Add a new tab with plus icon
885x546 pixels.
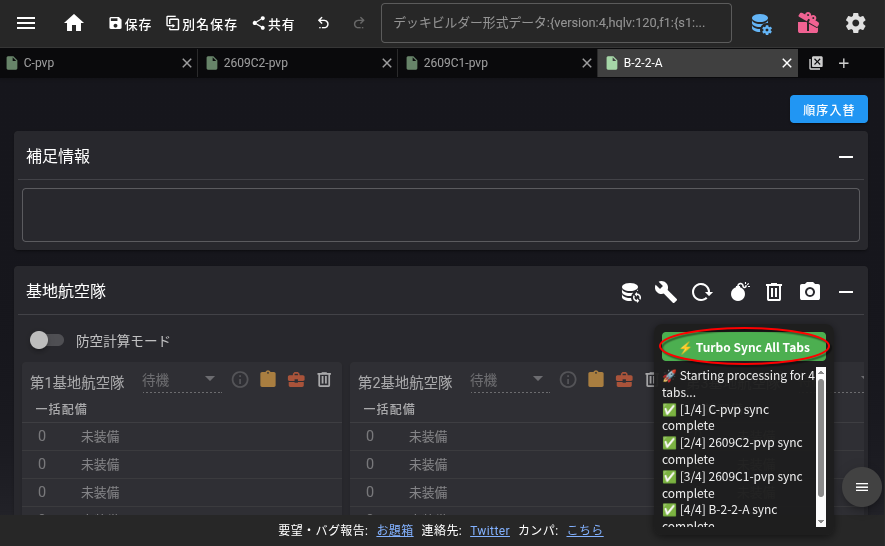[844, 63]
